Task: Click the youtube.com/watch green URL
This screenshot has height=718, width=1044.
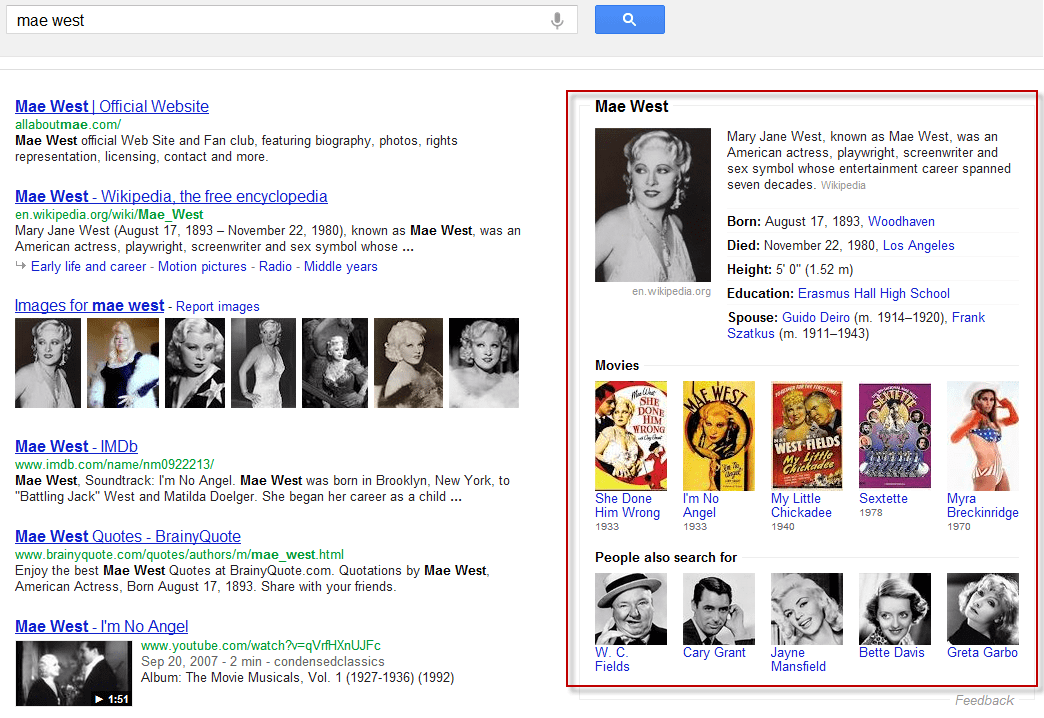Action: (x=261, y=645)
